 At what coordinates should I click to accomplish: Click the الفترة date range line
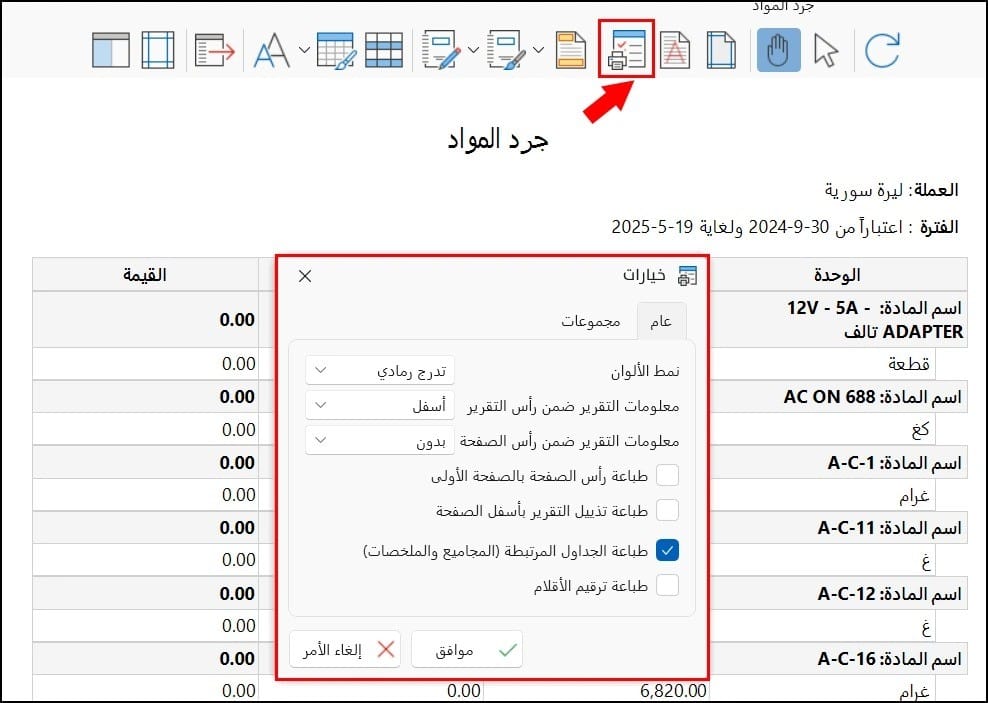click(x=784, y=227)
